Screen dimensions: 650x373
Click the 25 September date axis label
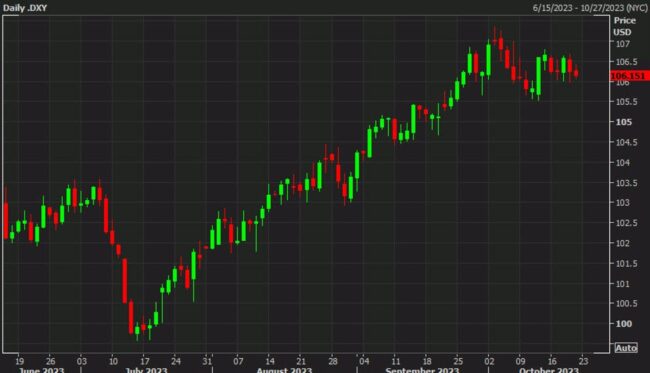(x=458, y=361)
